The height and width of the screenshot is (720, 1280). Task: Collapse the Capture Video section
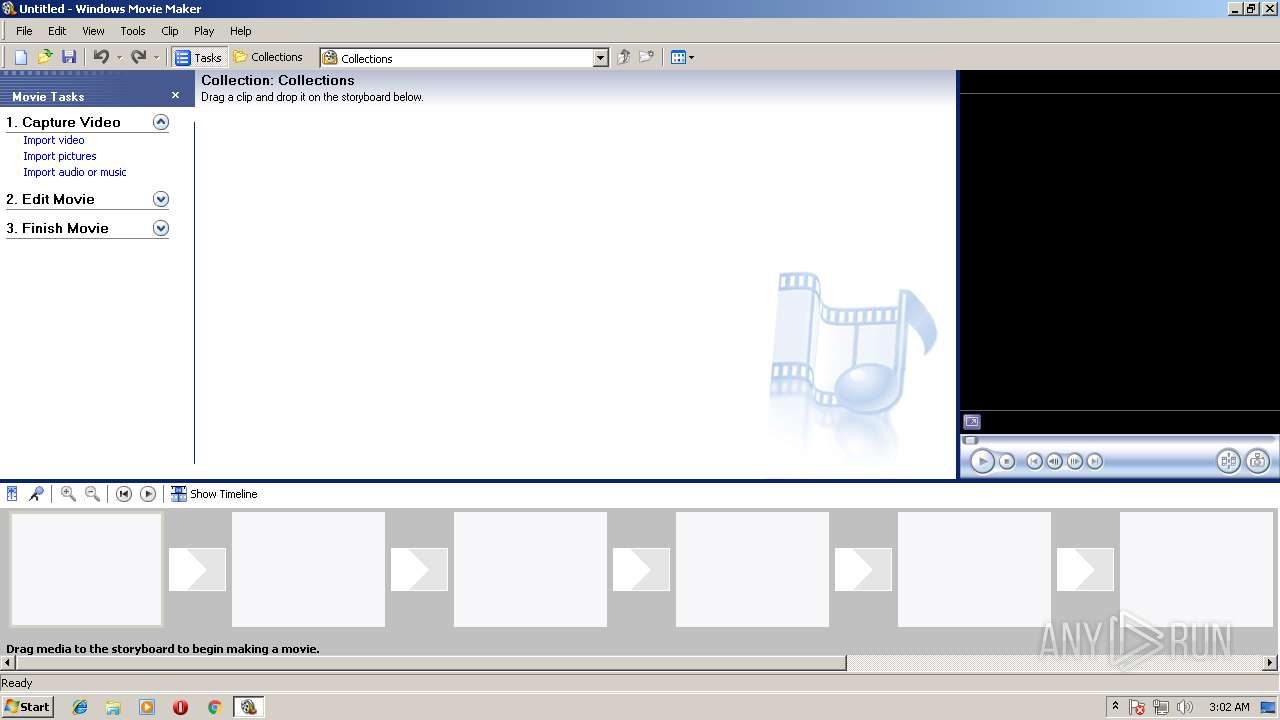click(160, 122)
